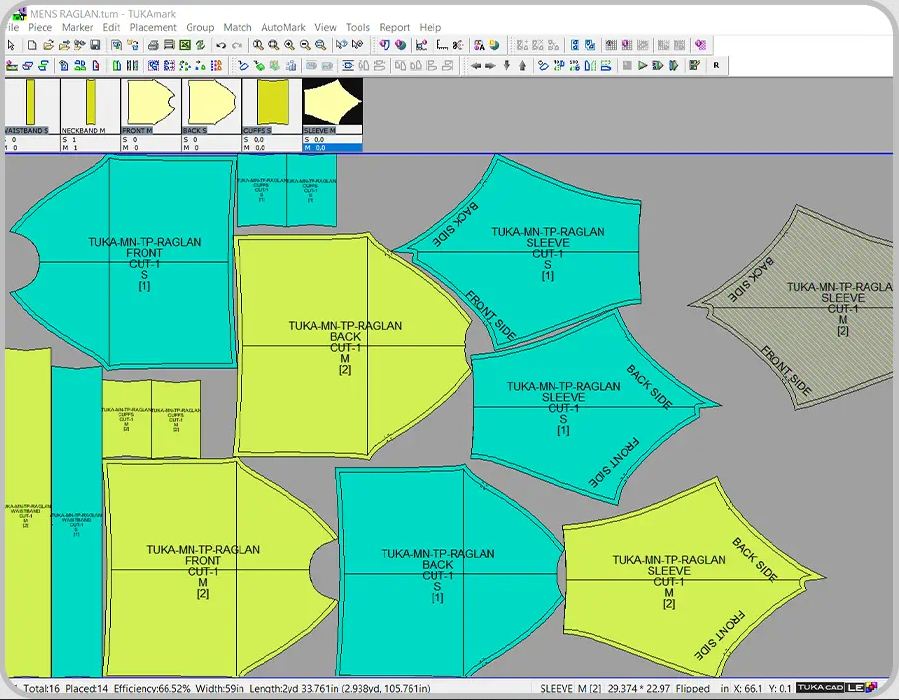Select the NECKBAND M piece thumbnail
The width and height of the screenshot is (899, 700).
[90, 102]
